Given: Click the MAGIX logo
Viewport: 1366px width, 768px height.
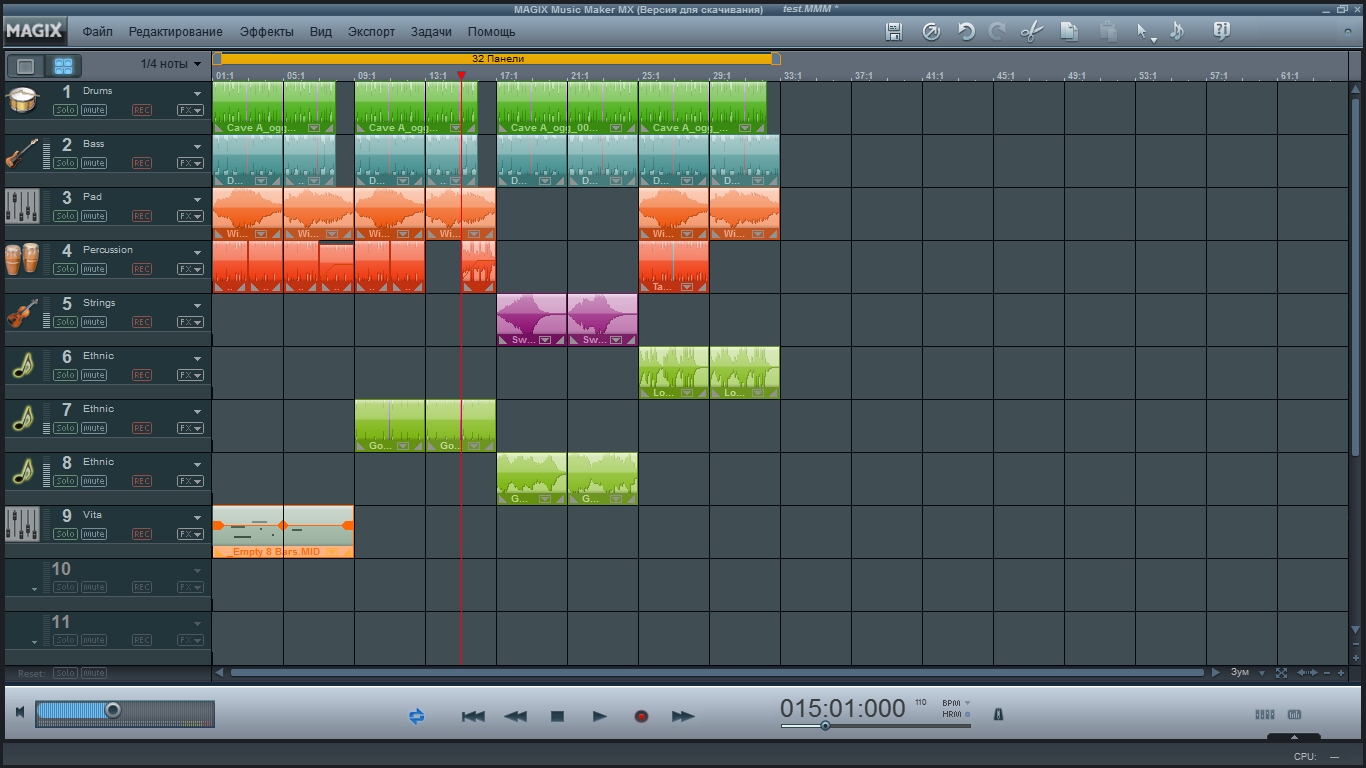Looking at the screenshot, I should (35, 32).
